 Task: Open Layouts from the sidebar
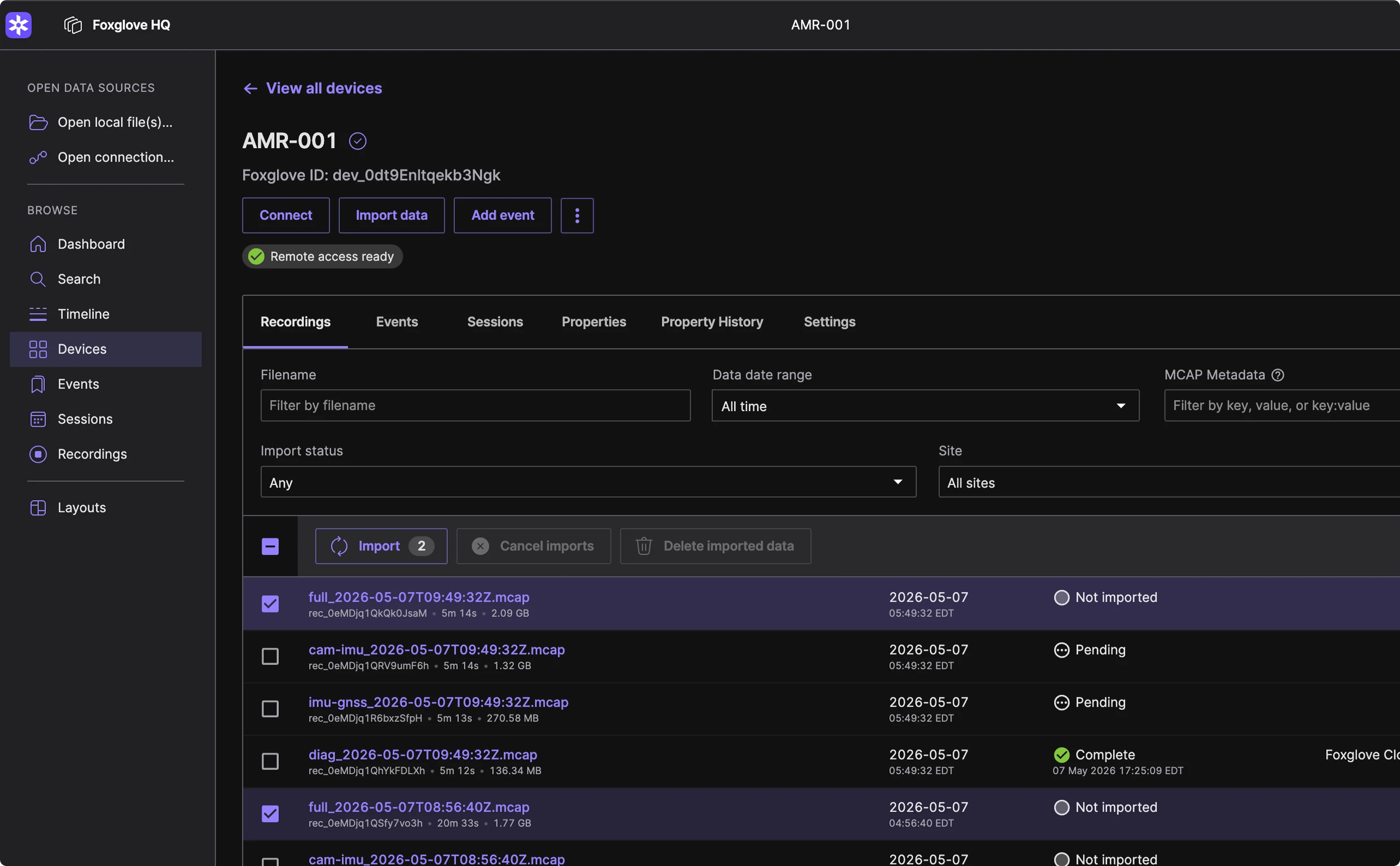pos(106,507)
